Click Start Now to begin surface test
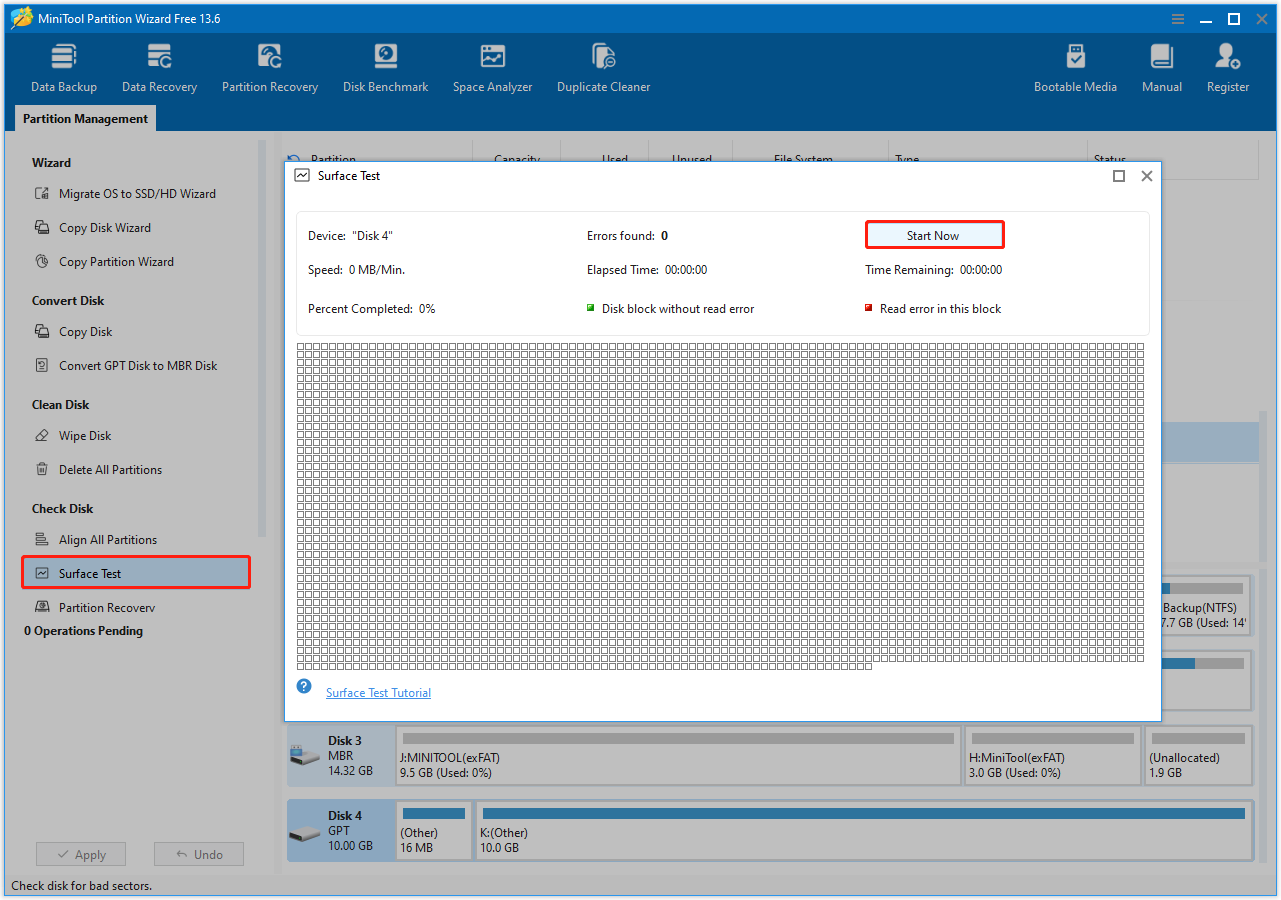Image resolution: width=1281 pixels, height=900 pixels. 934,234
